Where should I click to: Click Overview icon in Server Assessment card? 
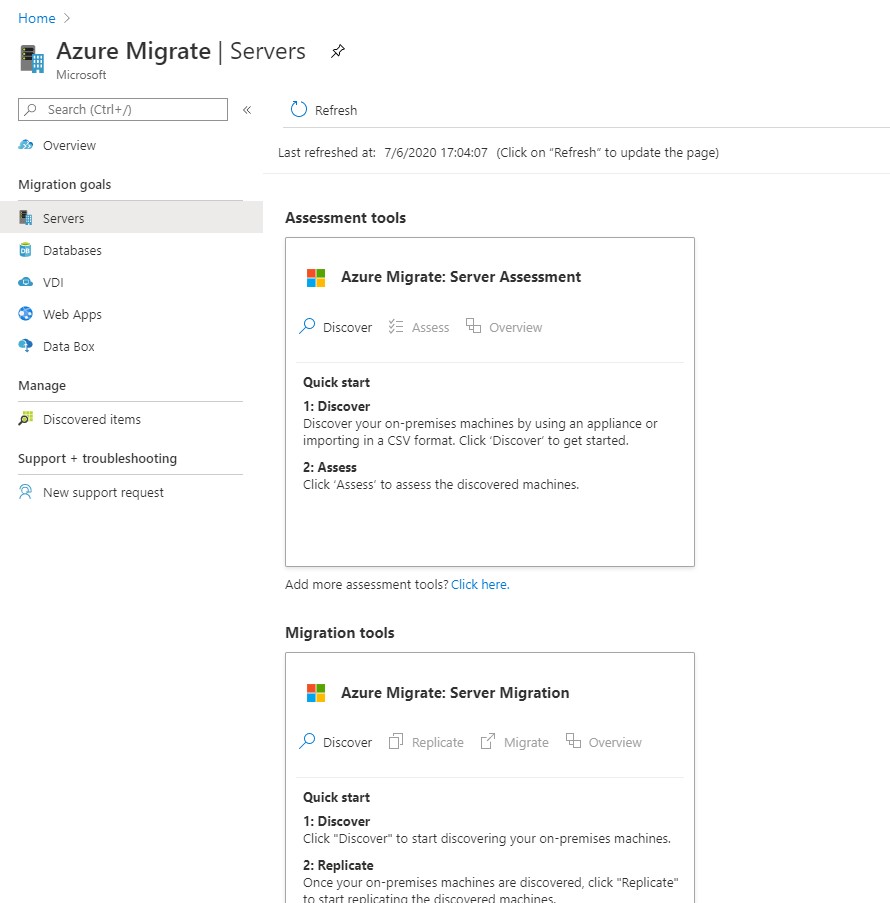tap(473, 326)
